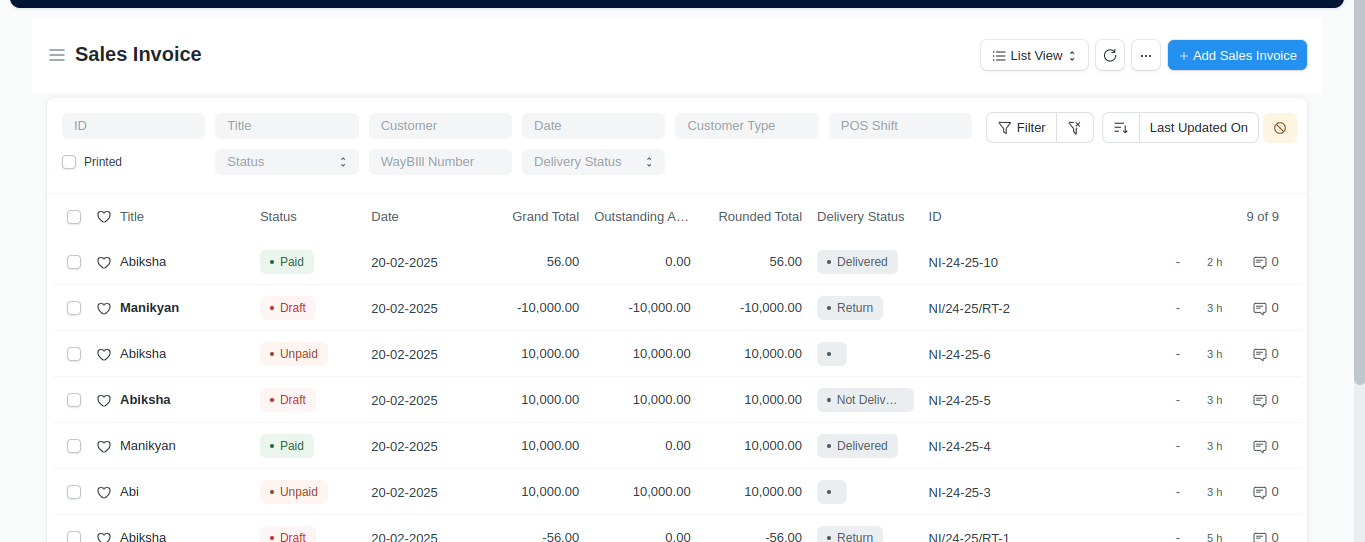Favorite the NI-24-25-10 invoice with heart icon
The width and height of the screenshot is (1365, 542).
(x=104, y=262)
